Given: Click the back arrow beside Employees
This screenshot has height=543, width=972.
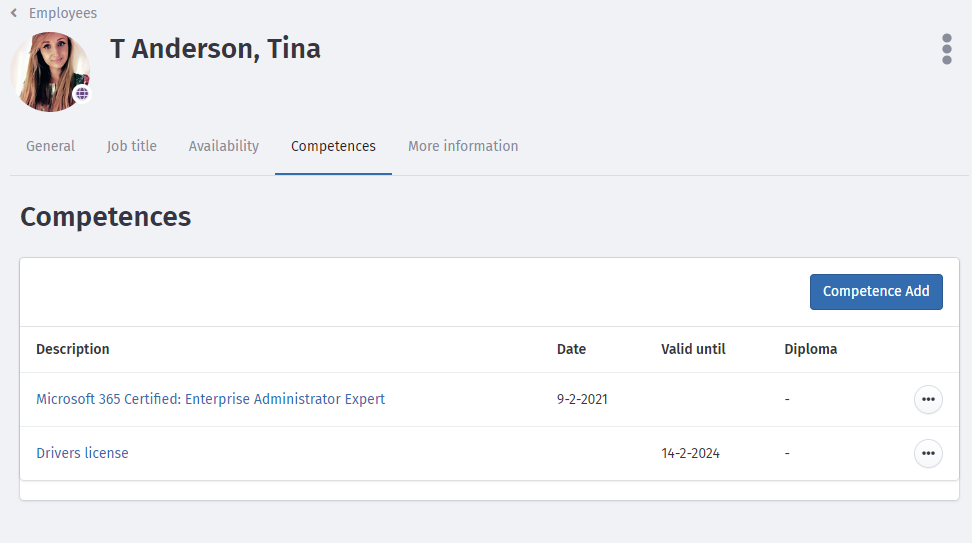Looking at the screenshot, I should click(14, 13).
